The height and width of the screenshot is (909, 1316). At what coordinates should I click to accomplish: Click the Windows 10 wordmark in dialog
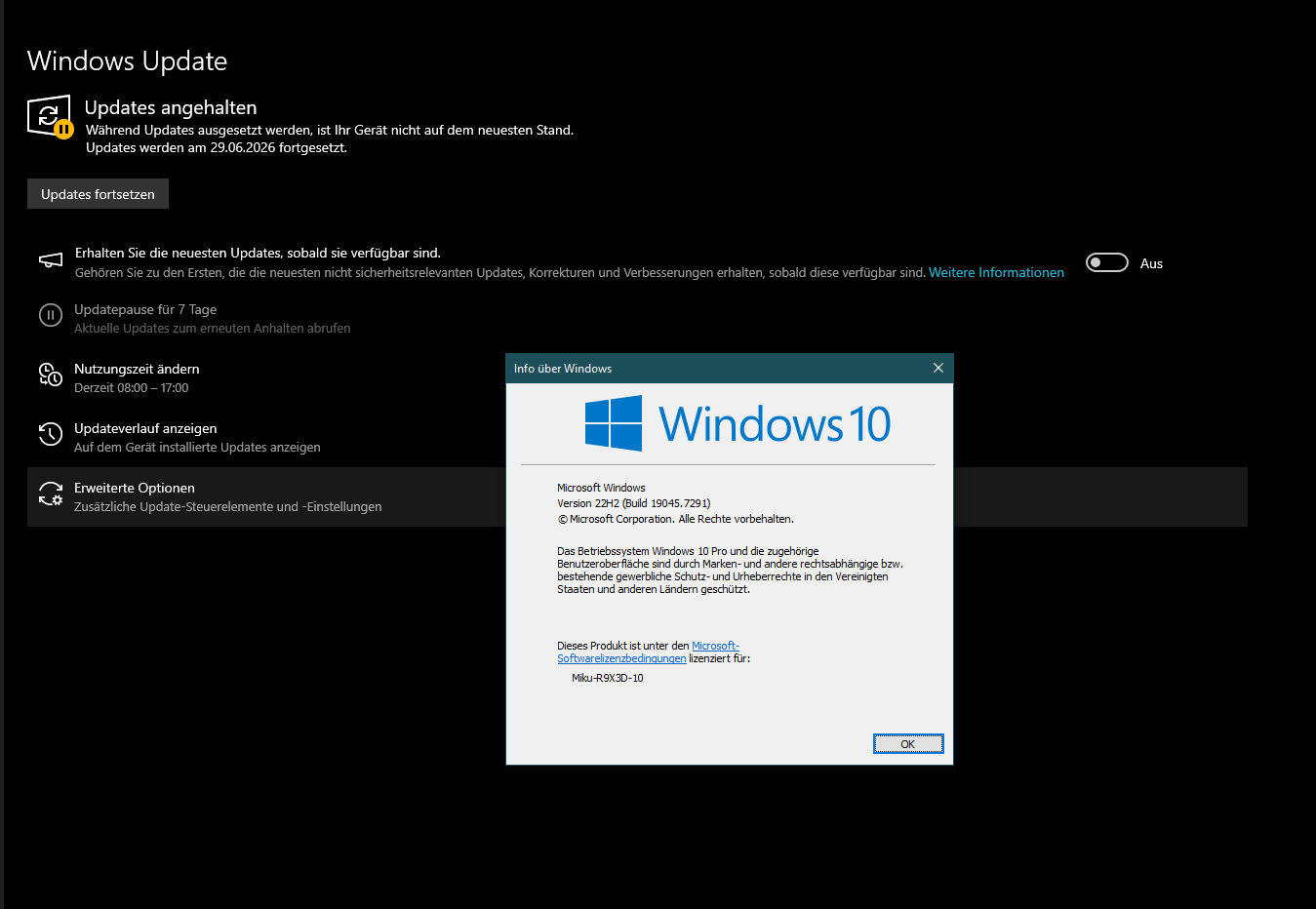(775, 424)
